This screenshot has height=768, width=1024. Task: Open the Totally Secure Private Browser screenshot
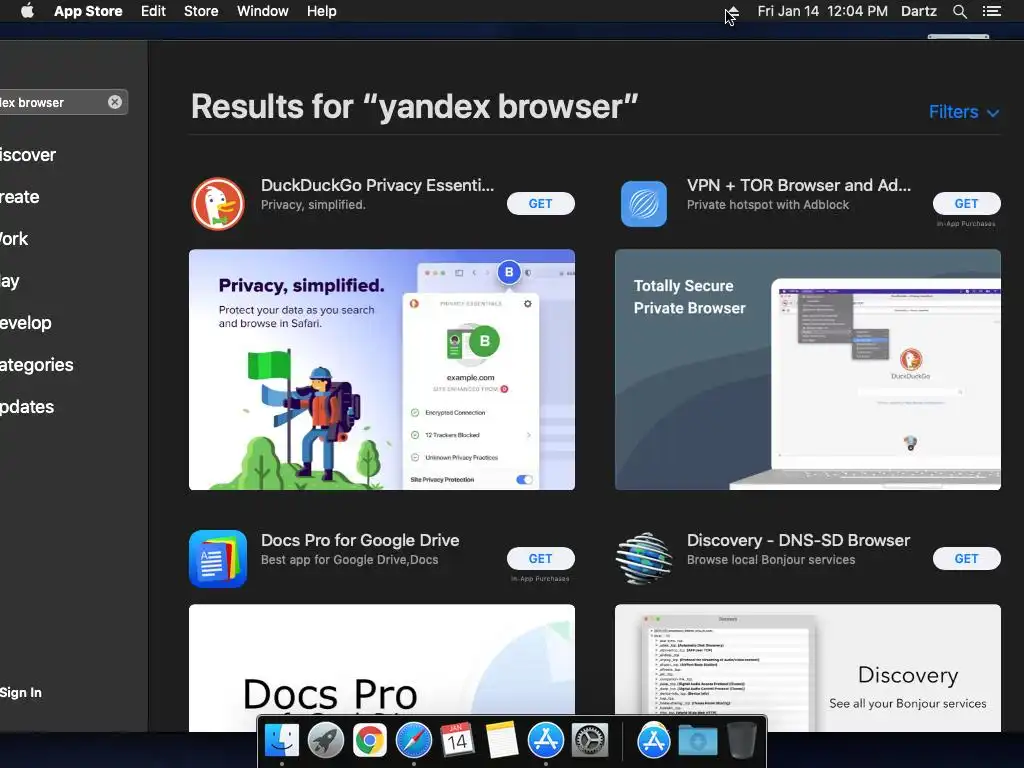click(x=808, y=370)
